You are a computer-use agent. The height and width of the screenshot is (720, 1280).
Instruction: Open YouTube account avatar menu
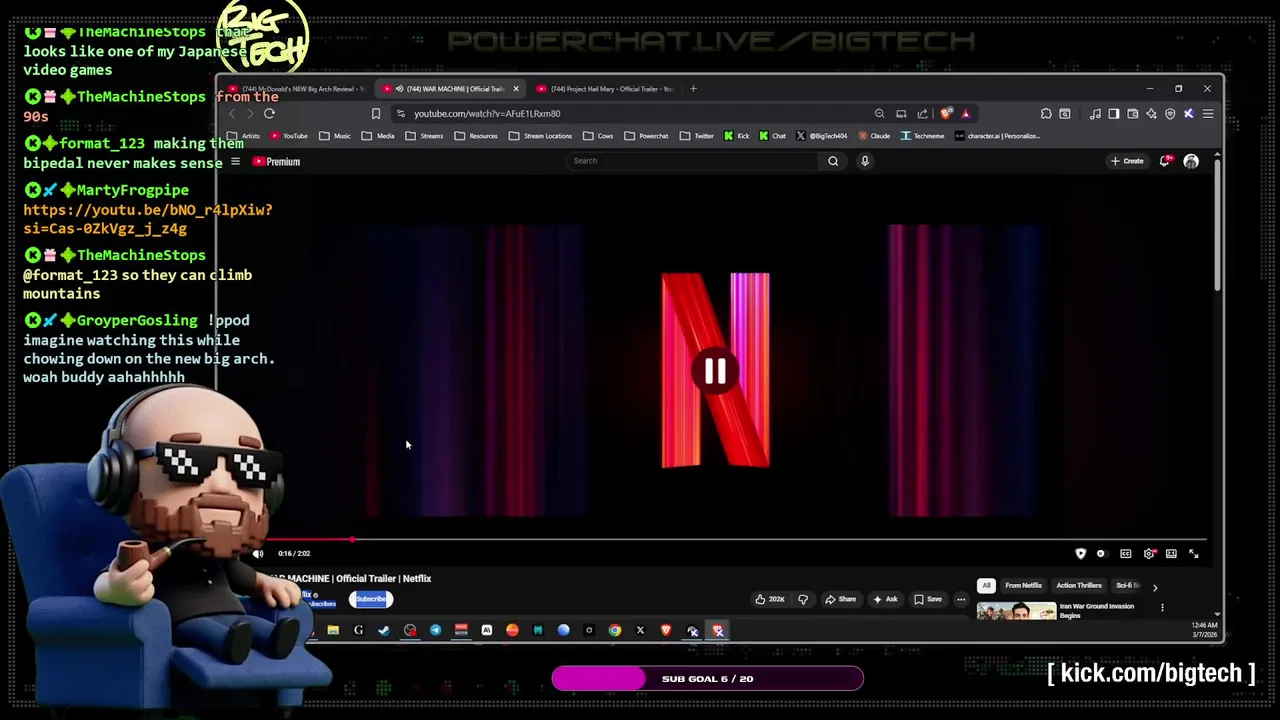point(1191,161)
